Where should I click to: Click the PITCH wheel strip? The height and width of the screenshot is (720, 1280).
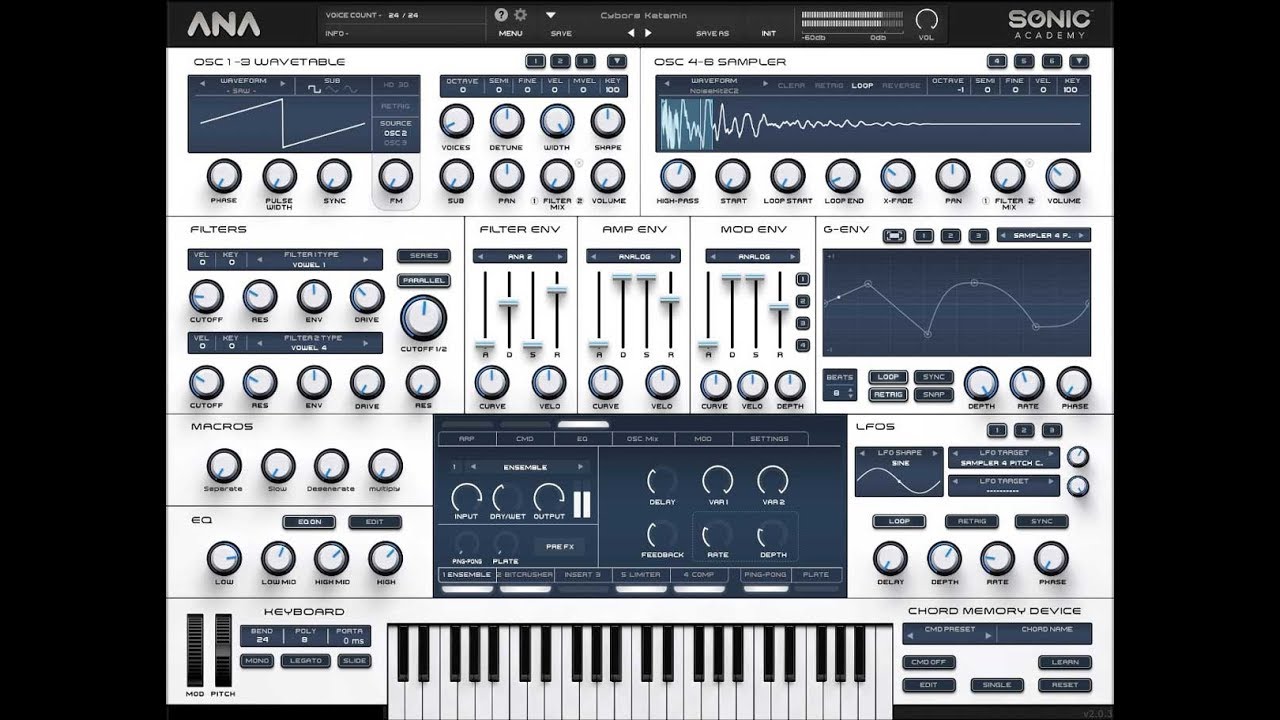[x=223, y=650]
